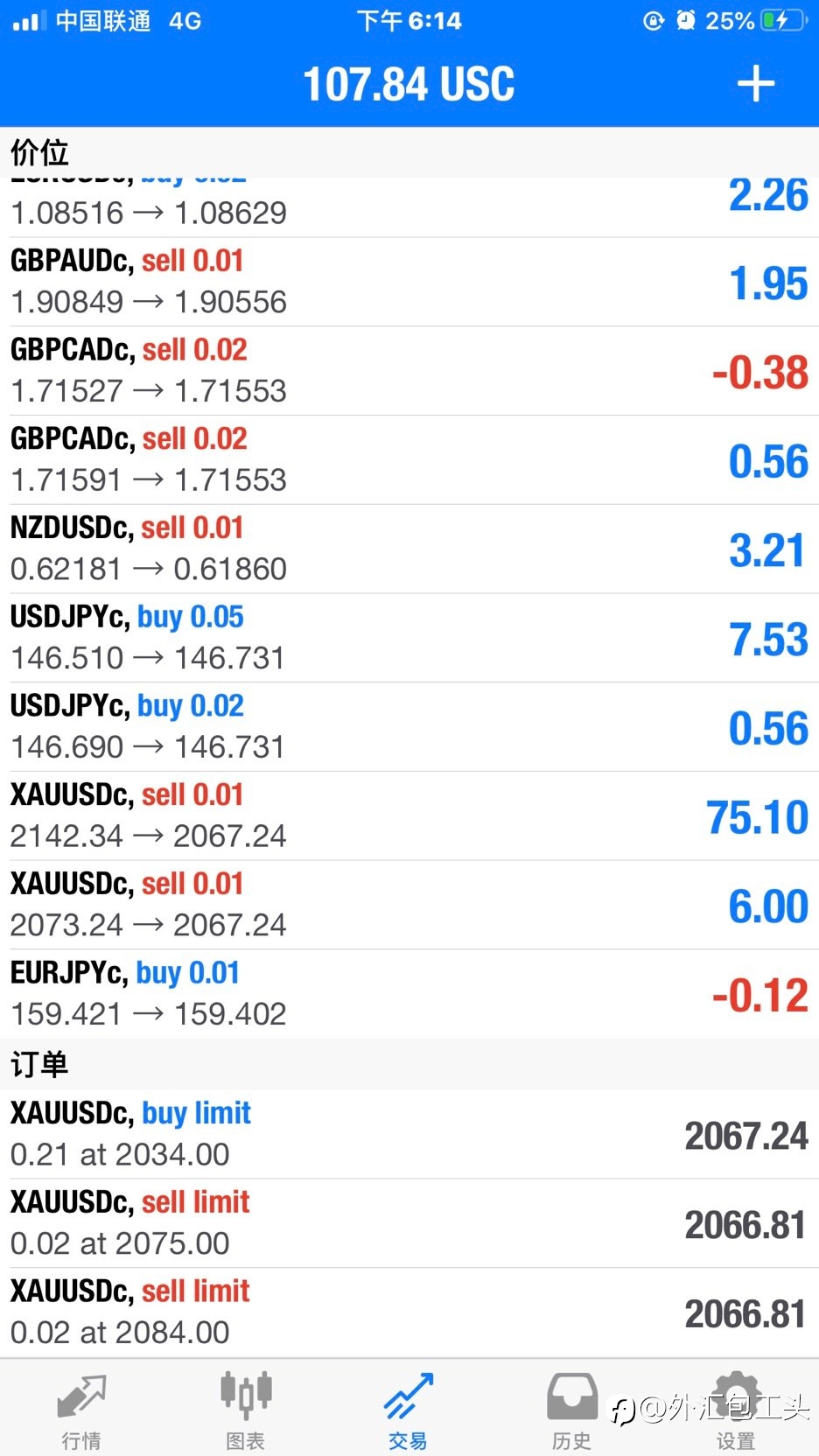Open USDJPYc buy 0.05 position
The height and width of the screenshot is (1456, 819).
tap(409, 639)
